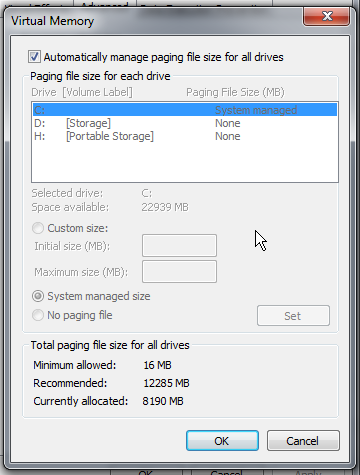Screen dimensions: 360x475
Task: Uncheck automatically manage paging file size
Action: pyautogui.click(x=34, y=57)
